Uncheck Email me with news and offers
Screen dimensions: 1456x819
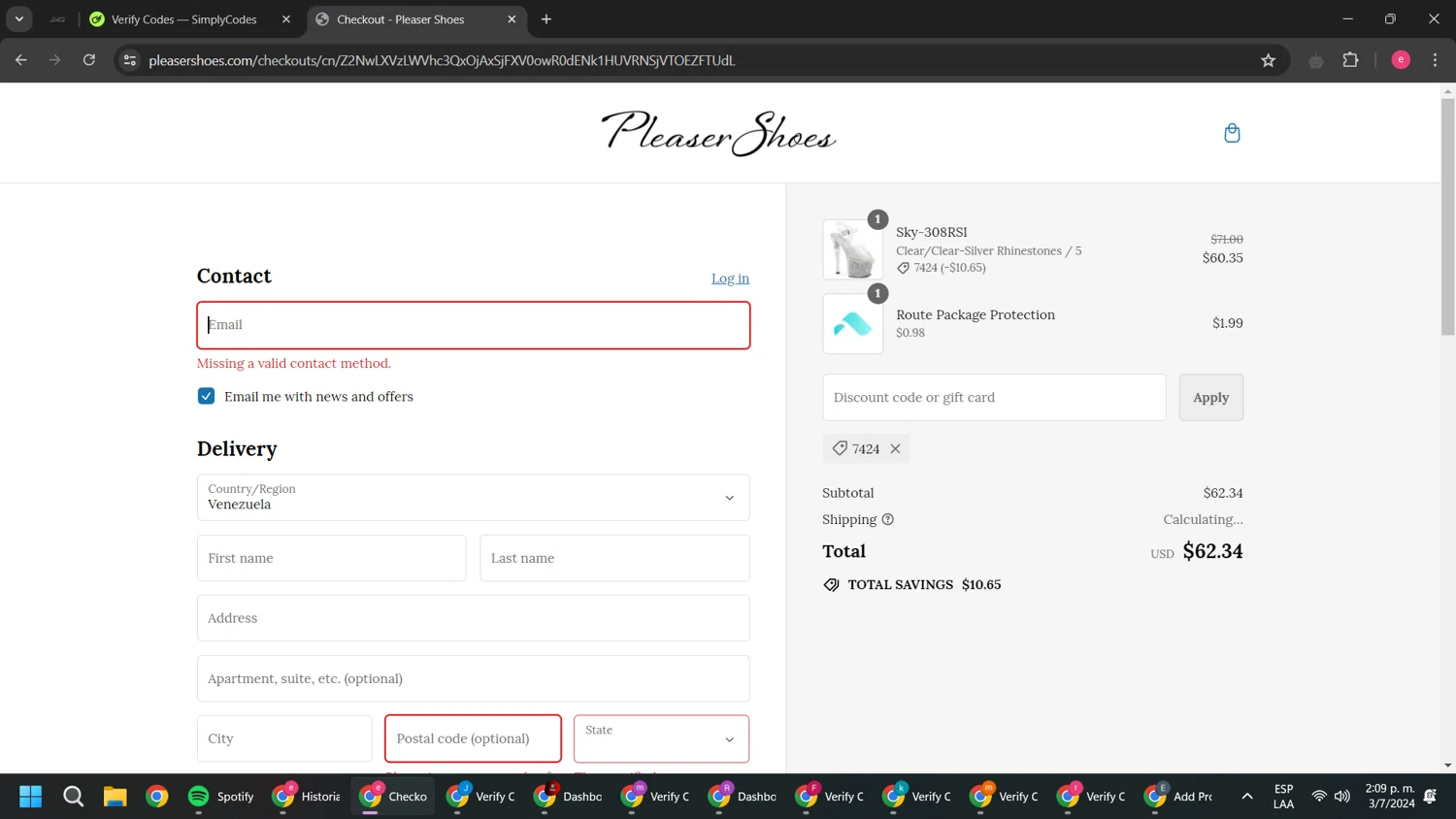206,396
